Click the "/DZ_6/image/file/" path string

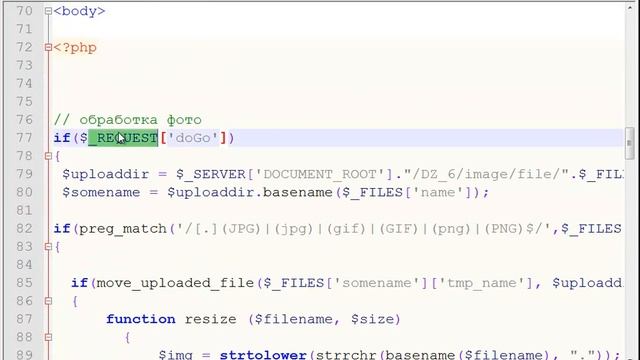coord(486,175)
